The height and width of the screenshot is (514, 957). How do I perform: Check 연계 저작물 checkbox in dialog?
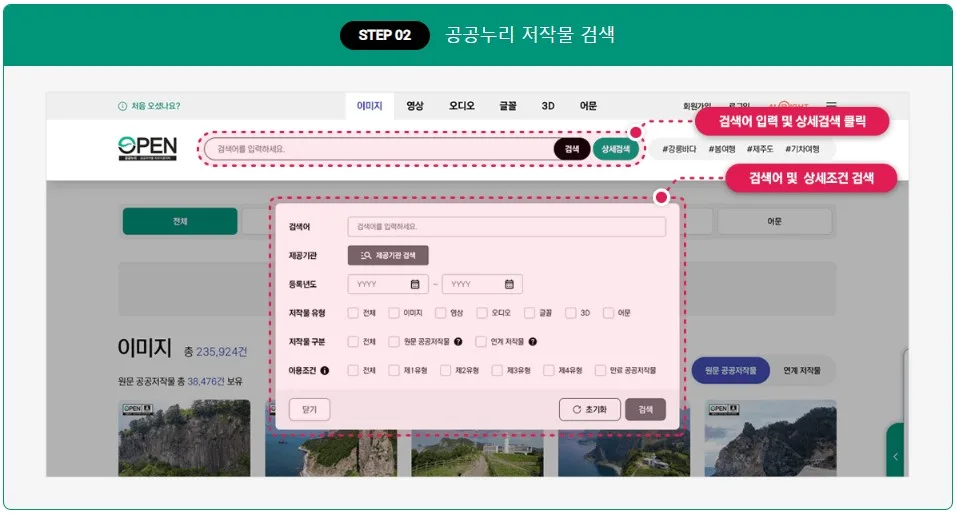[x=481, y=342]
